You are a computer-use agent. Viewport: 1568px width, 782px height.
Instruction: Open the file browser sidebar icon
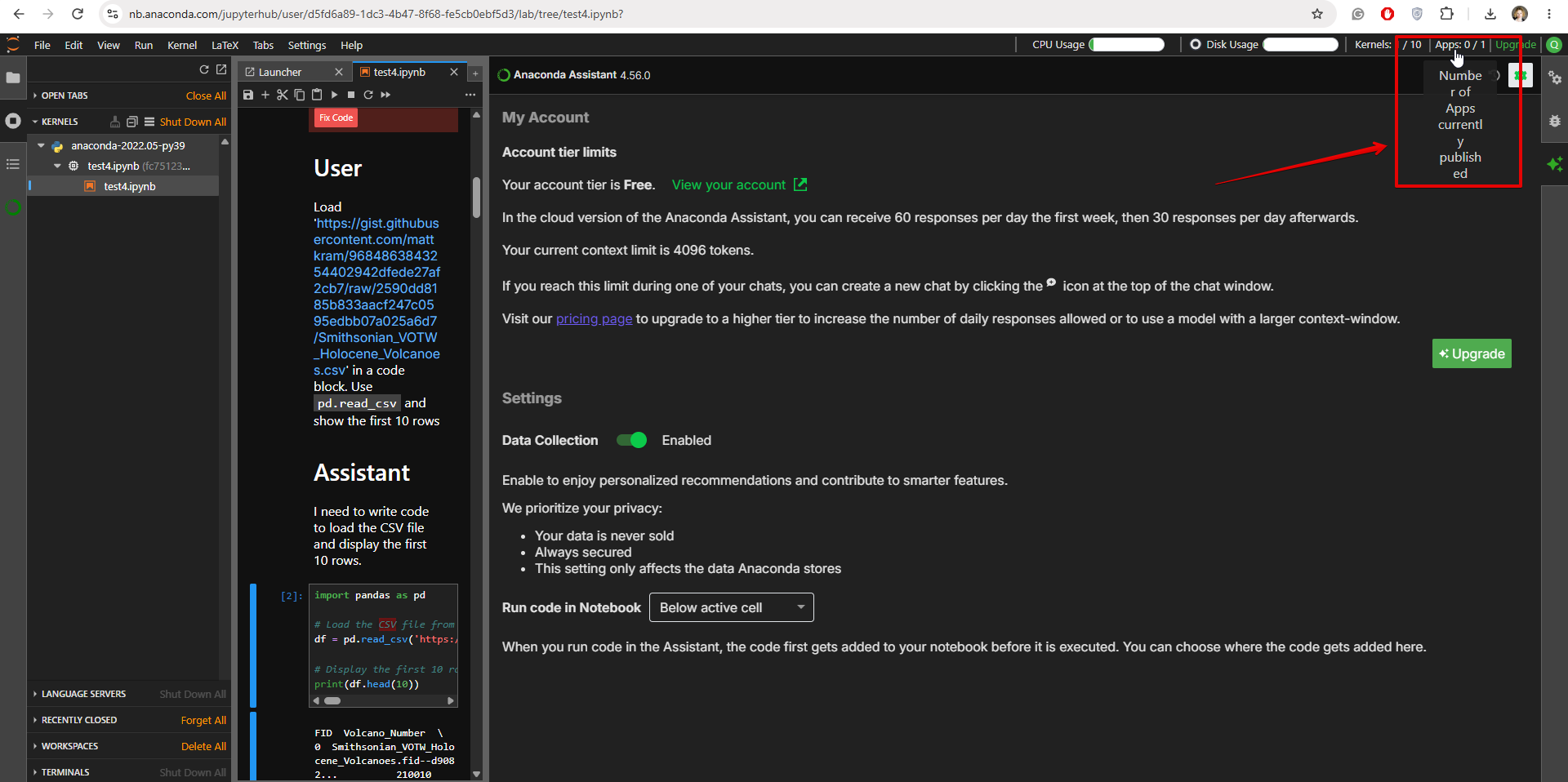(x=13, y=78)
